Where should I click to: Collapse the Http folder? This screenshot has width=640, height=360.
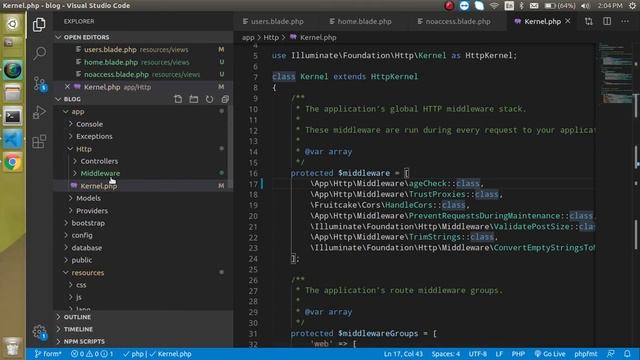84,149
